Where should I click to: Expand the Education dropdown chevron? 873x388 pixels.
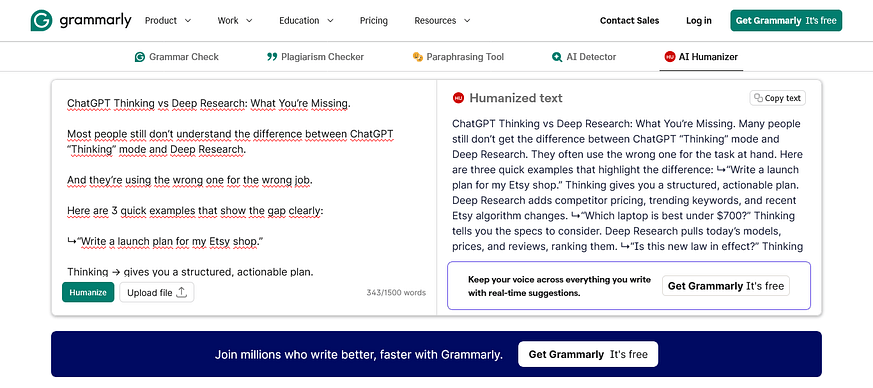pos(330,21)
